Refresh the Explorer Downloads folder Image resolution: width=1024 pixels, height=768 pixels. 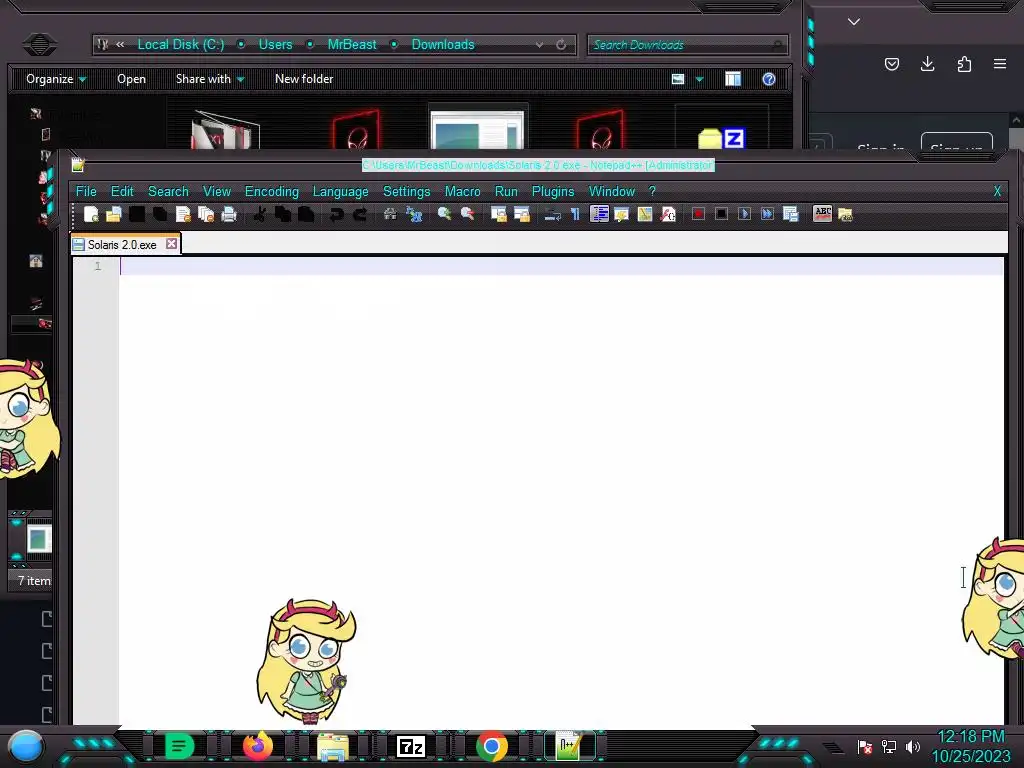pyautogui.click(x=561, y=44)
